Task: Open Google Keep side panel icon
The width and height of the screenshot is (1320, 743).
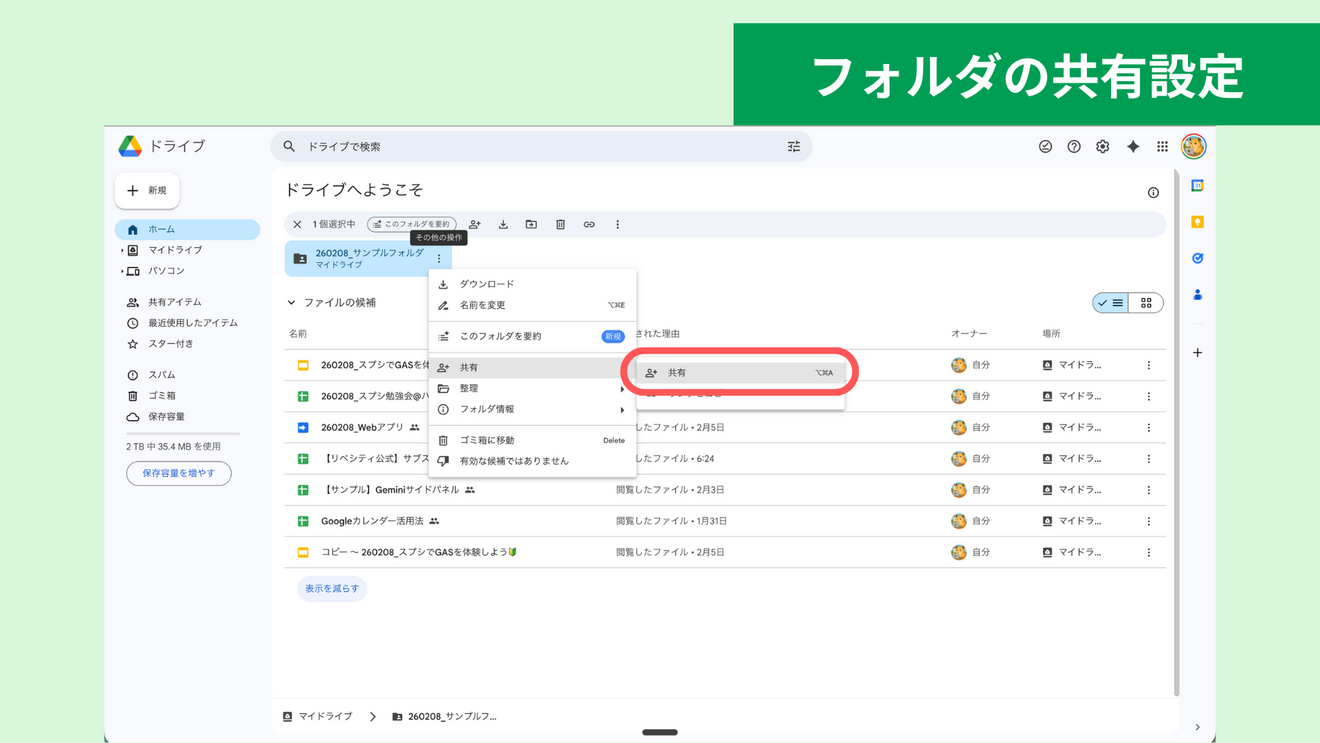Action: tap(1197, 222)
